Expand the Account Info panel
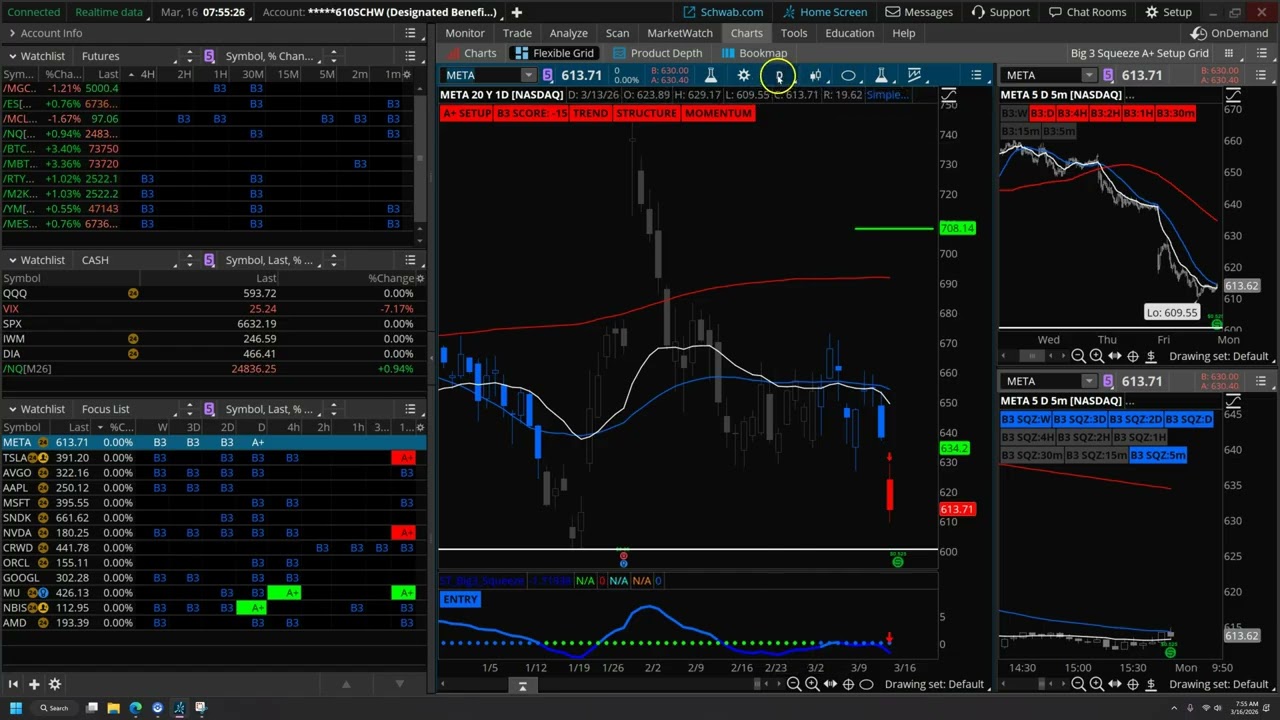The width and height of the screenshot is (1280, 720). point(11,33)
